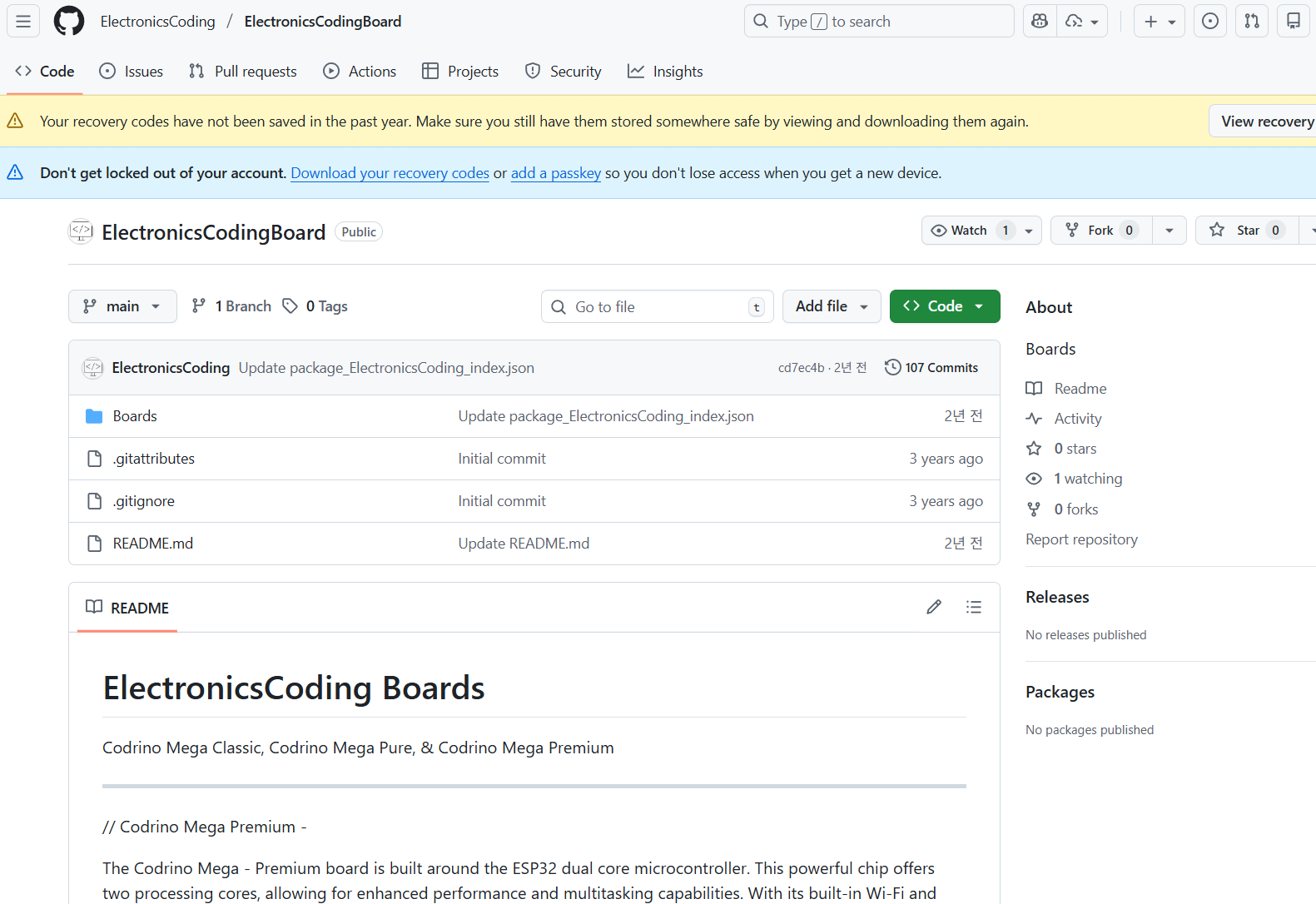Switch to the Issues tab
1316x904 pixels.
[131, 72]
